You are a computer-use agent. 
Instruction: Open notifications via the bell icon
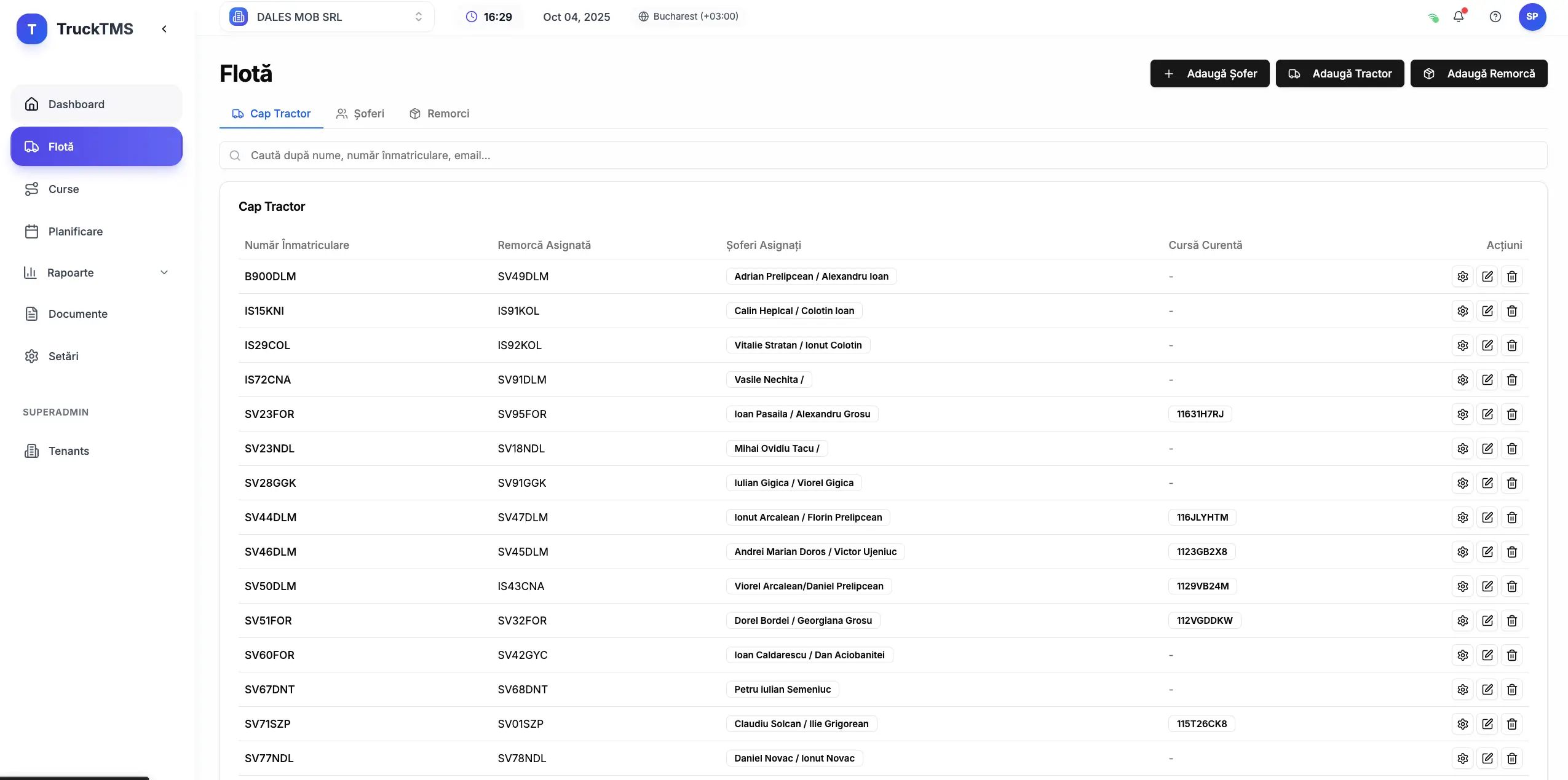(x=1459, y=17)
